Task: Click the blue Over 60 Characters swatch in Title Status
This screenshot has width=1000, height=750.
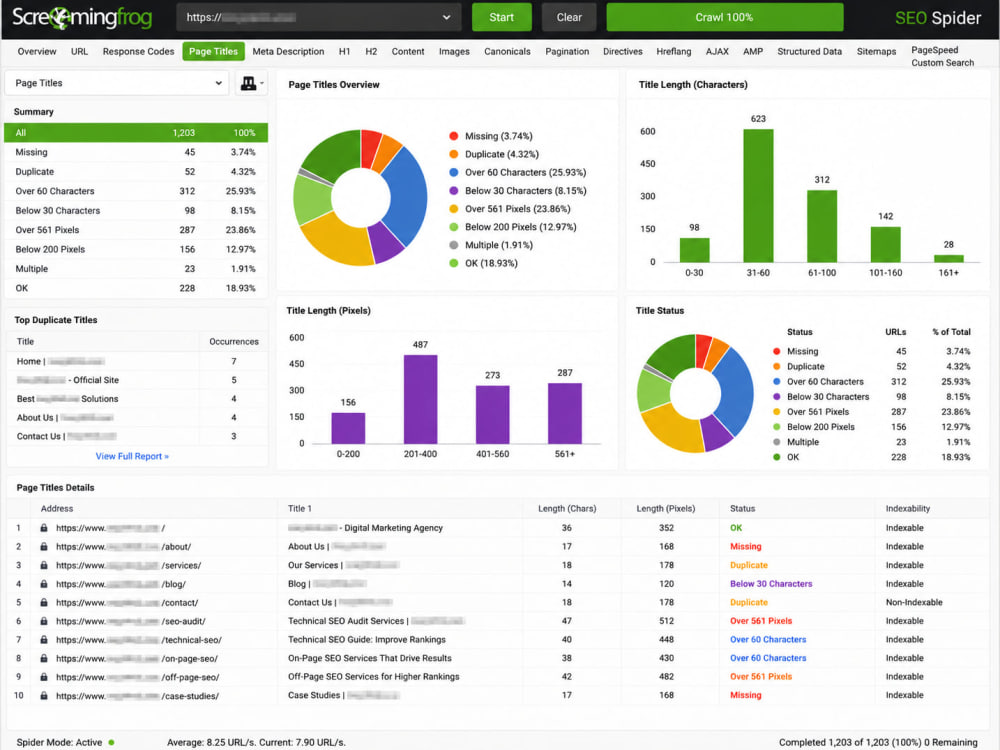Action: click(776, 381)
